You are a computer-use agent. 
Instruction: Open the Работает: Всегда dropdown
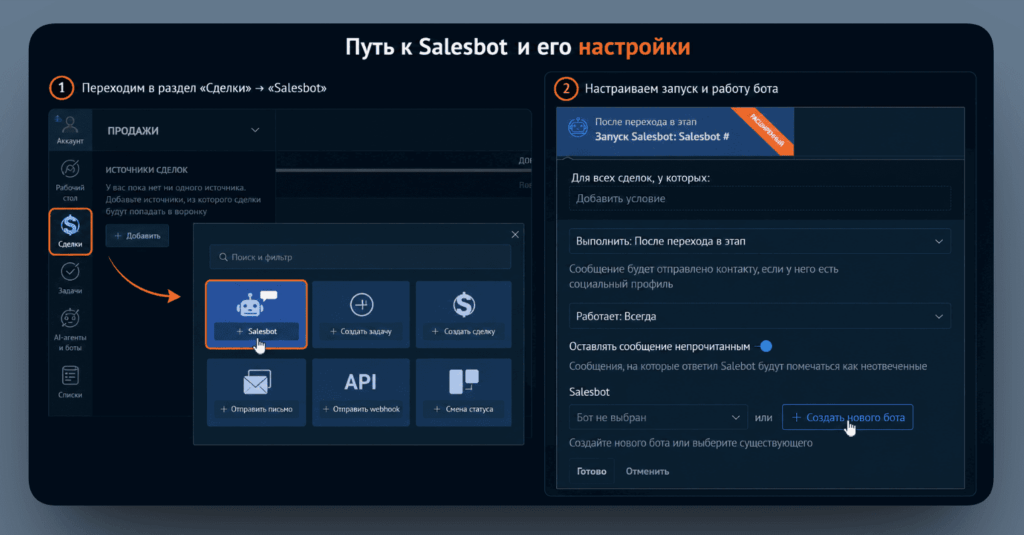[x=760, y=316]
